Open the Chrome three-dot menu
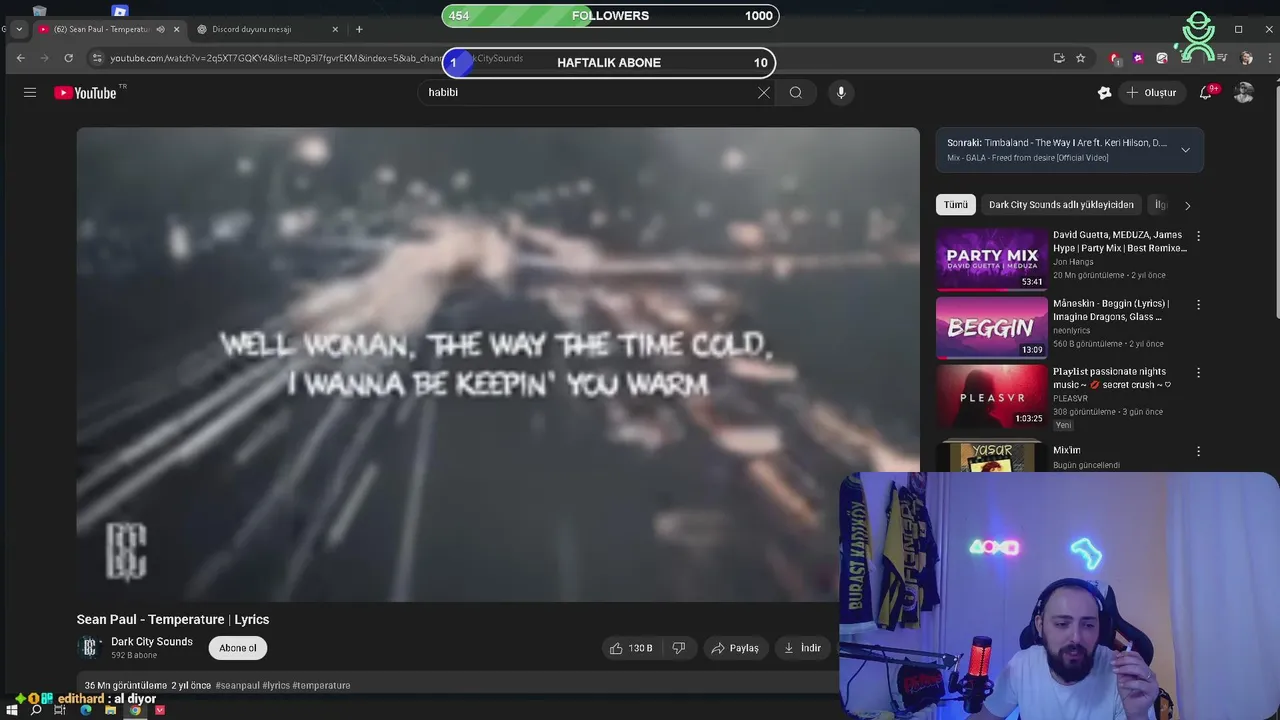This screenshot has width=1280, height=720. click(1270, 58)
